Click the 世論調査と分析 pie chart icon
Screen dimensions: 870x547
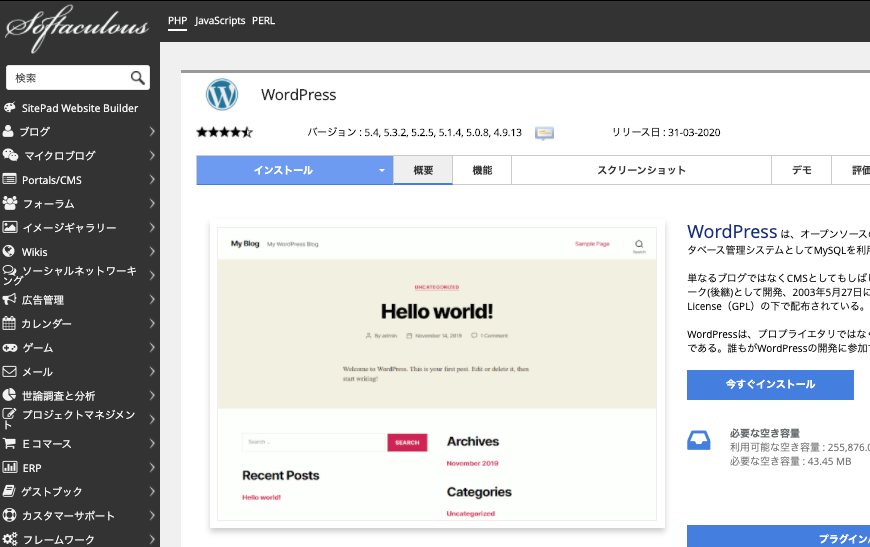(x=9, y=395)
